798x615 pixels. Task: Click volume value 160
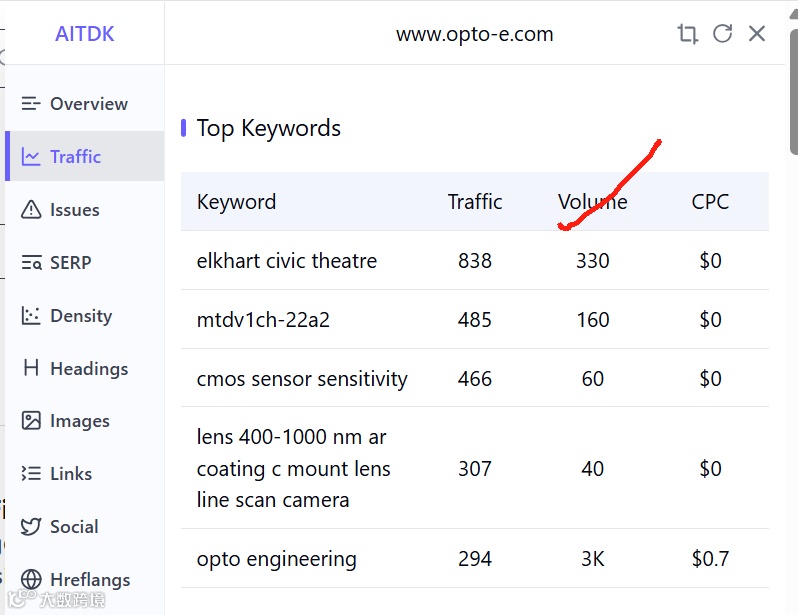[x=592, y=320]
